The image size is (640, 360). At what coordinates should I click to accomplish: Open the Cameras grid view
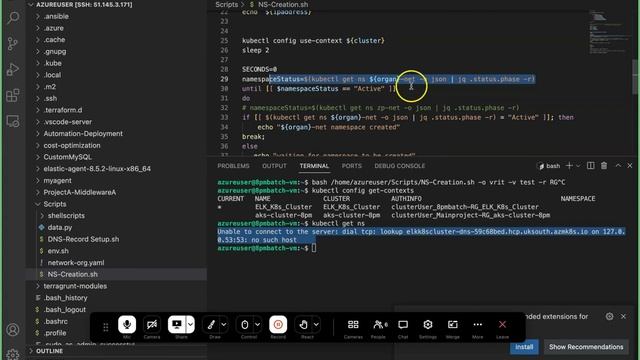[353, 324]
